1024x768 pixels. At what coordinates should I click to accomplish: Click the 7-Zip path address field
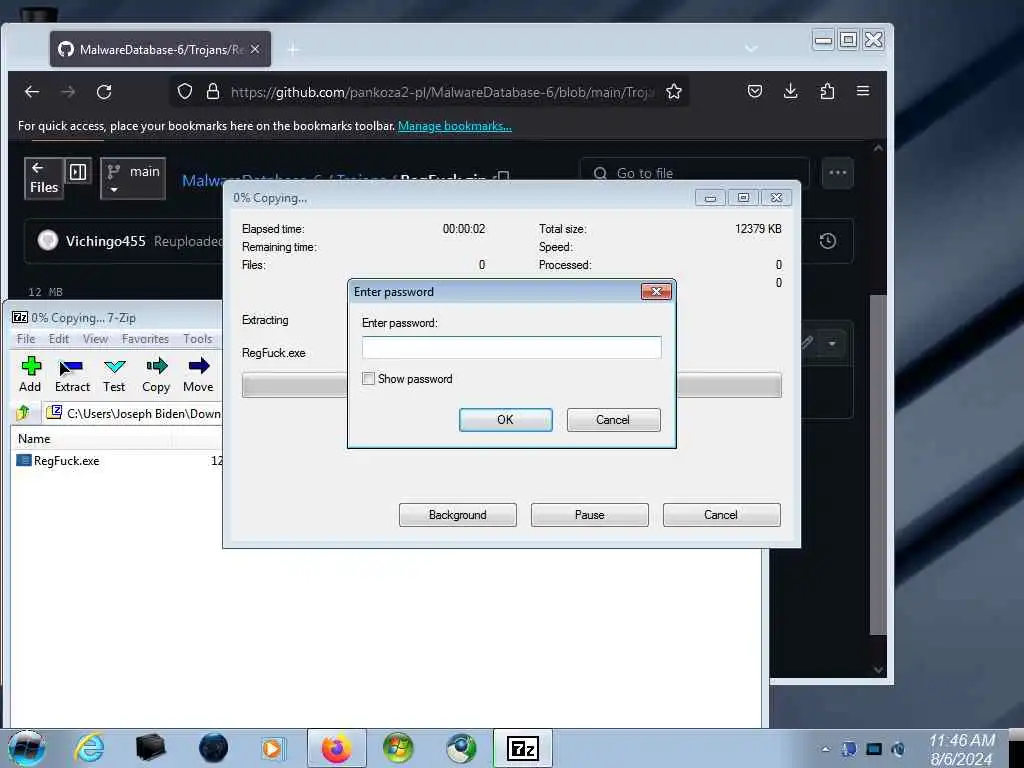[x=134, y=413]
